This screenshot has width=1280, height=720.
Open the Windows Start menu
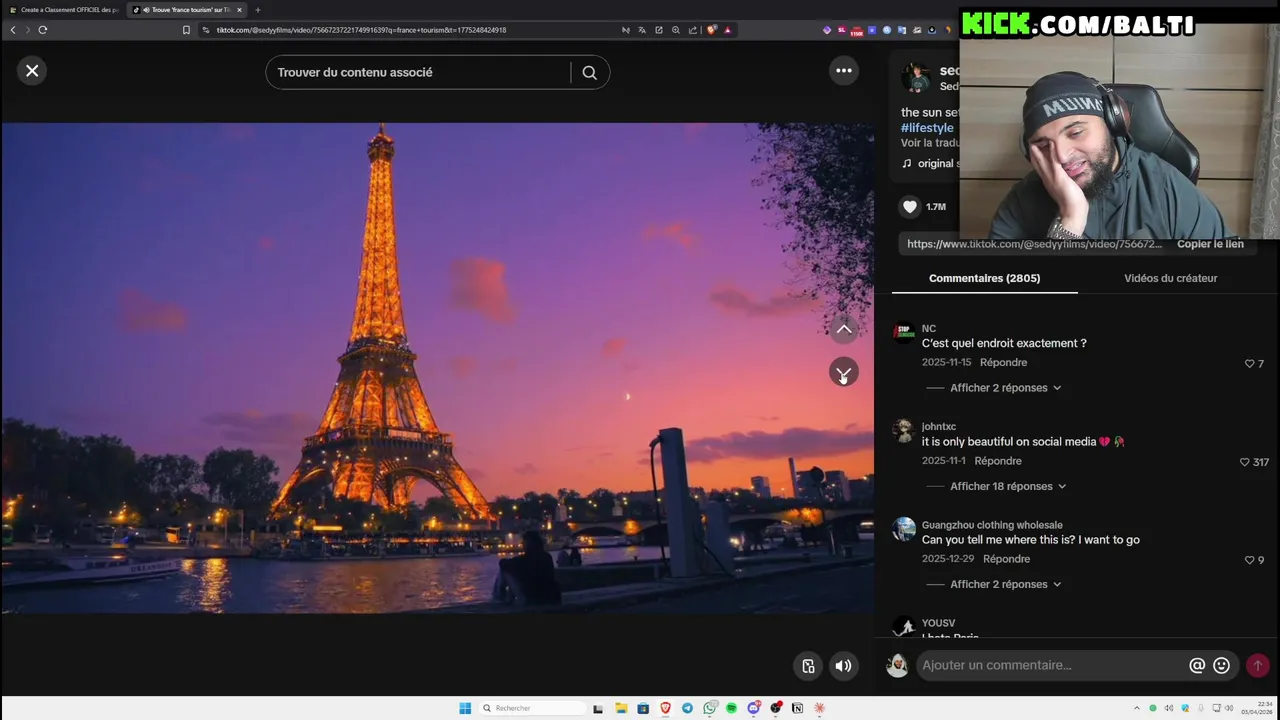pos(465,708)
